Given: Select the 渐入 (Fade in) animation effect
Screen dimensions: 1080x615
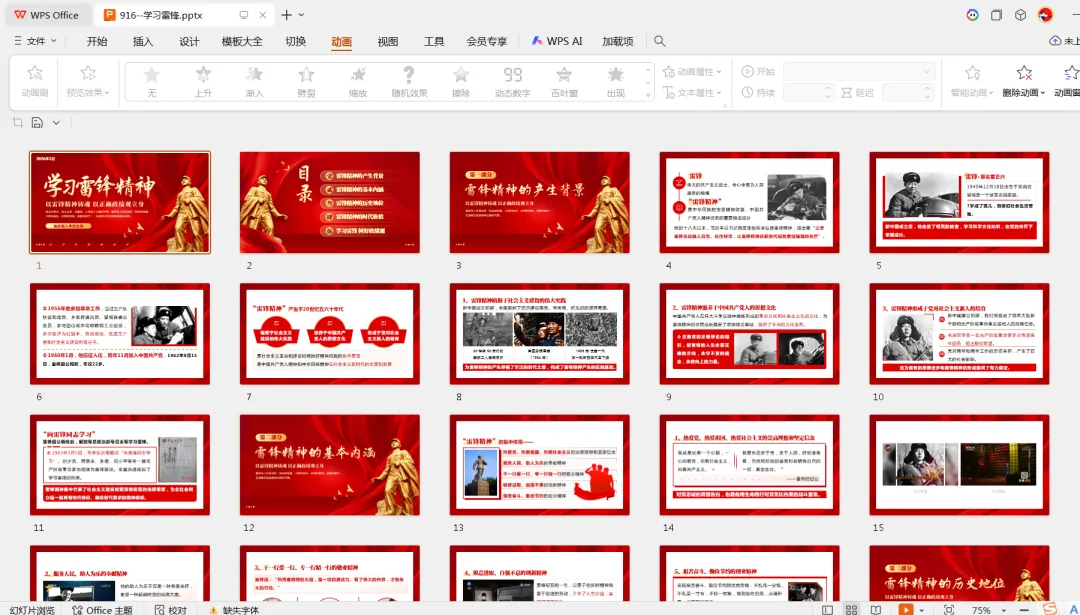Looking at the screenshot, I should pyautogui.click(x=254, y=82).
